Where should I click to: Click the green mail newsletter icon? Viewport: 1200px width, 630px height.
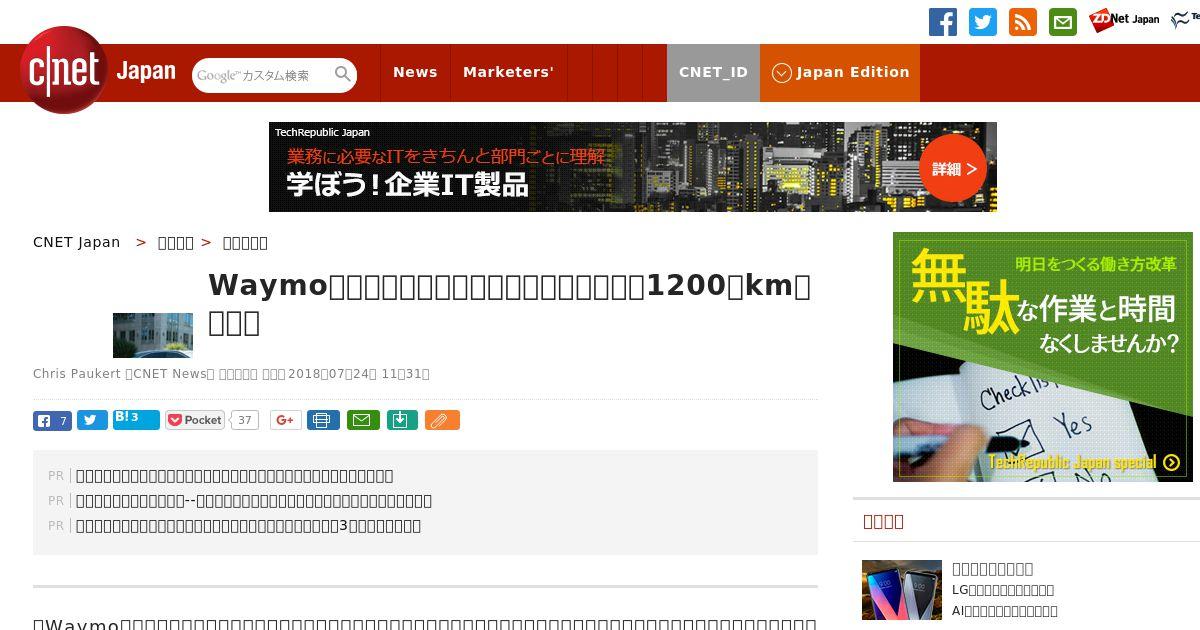pos(1063,22)
